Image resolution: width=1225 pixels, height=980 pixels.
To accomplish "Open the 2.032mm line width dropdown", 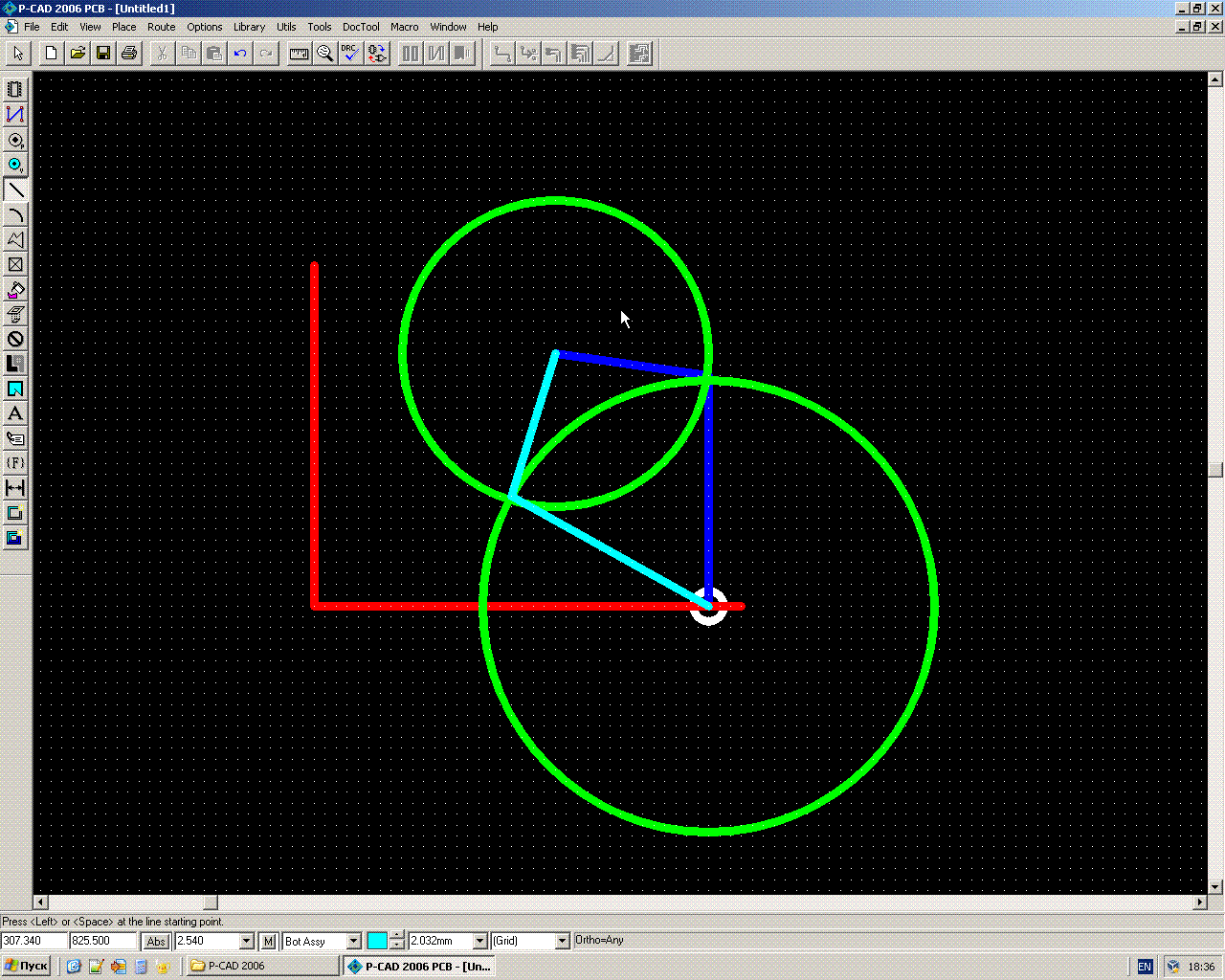I will click(x=480, y=942).
